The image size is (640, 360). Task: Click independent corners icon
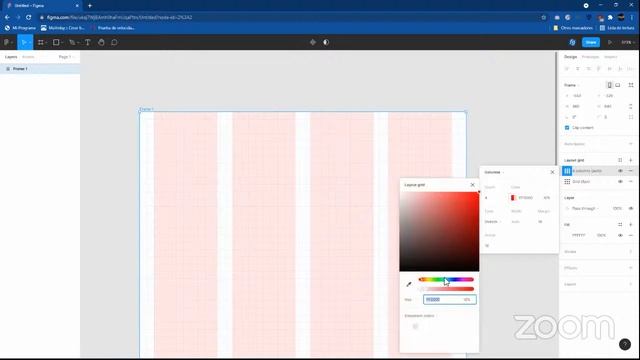(631, 117)
